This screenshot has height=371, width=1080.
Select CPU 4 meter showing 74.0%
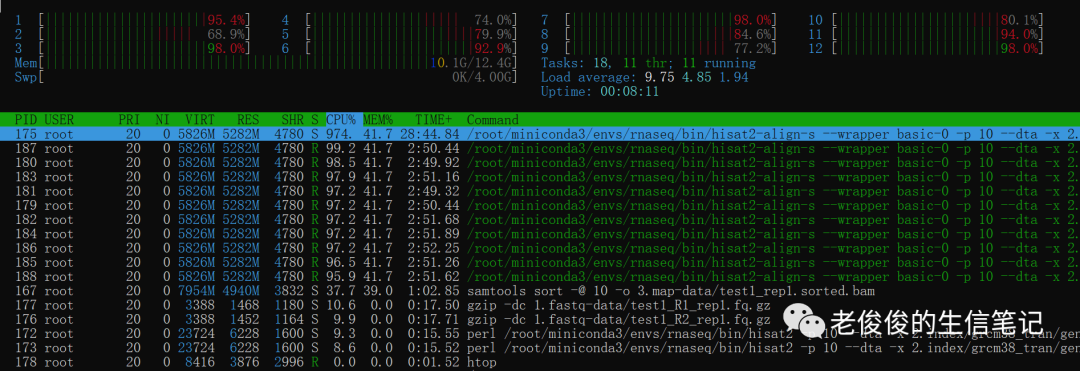(399, 20)
